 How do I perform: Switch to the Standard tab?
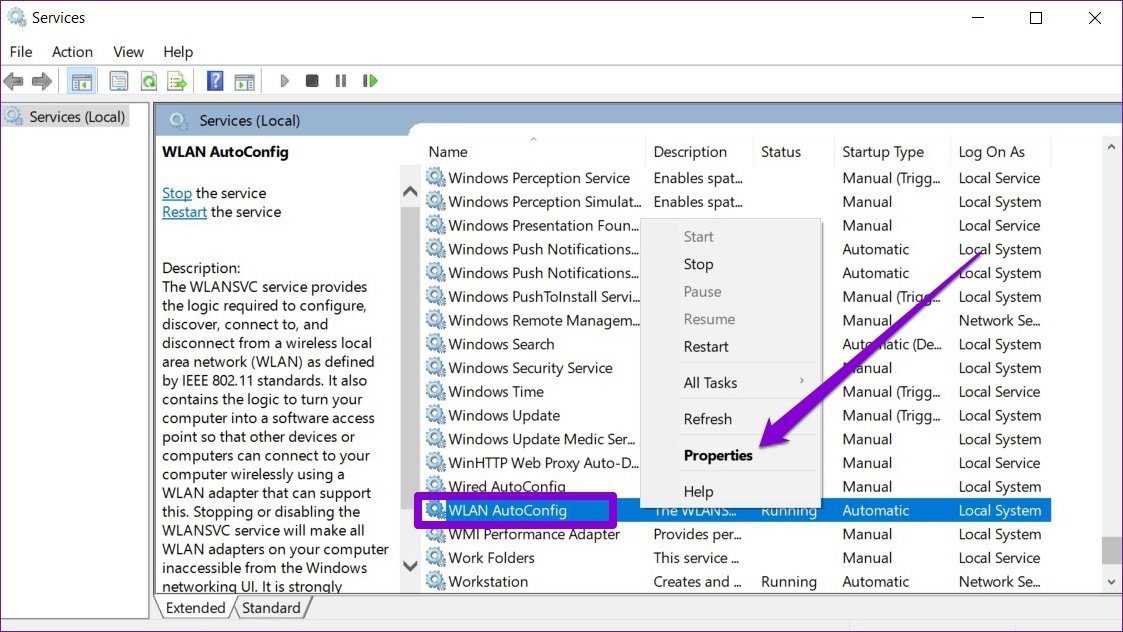click(x=271, y=608)
